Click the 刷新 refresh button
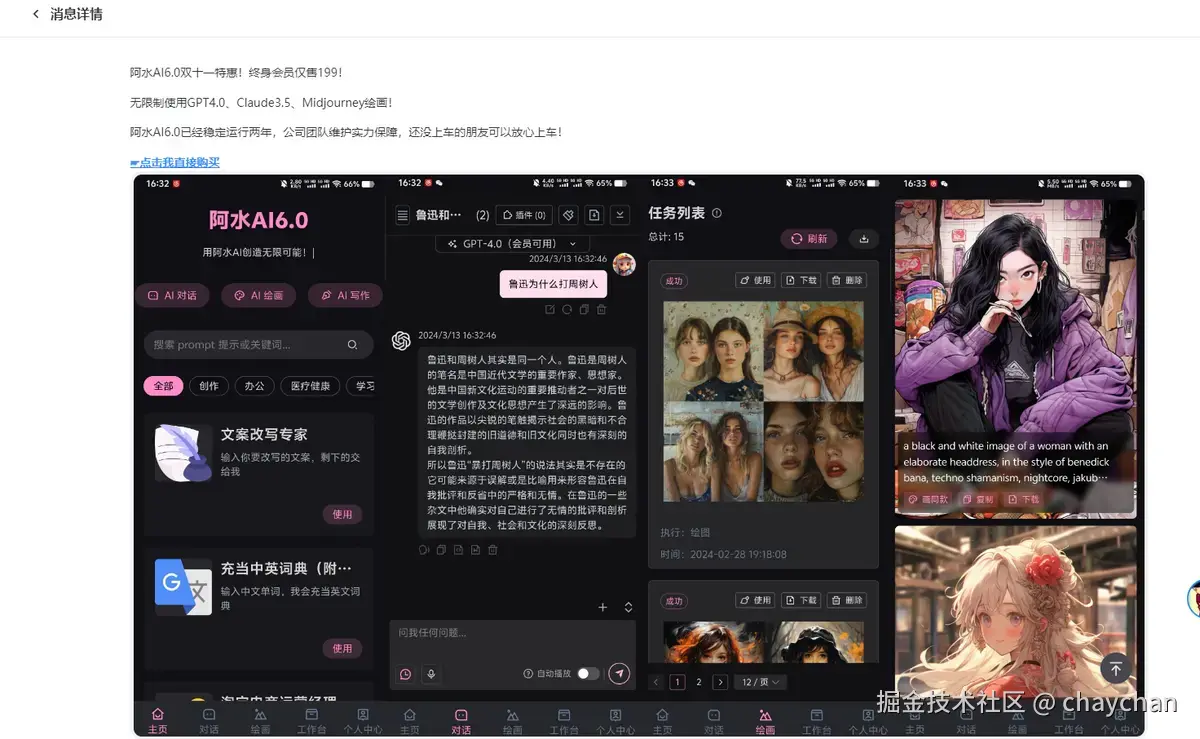Screen dimensions: 1200x739 [809, 239]
